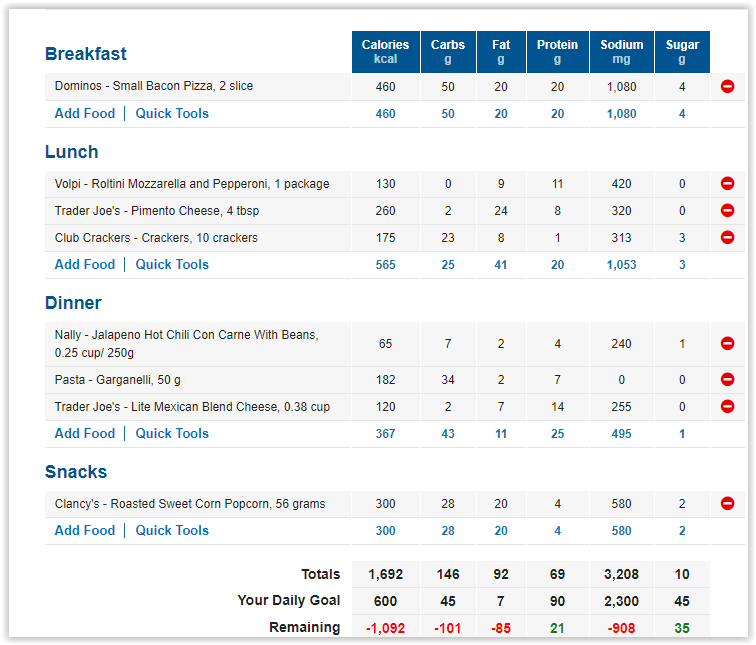This screenshot has height=645, width=756.
Task: Remove Dominos Small Bacon Pizza entry
Action: tap(727, 86)
